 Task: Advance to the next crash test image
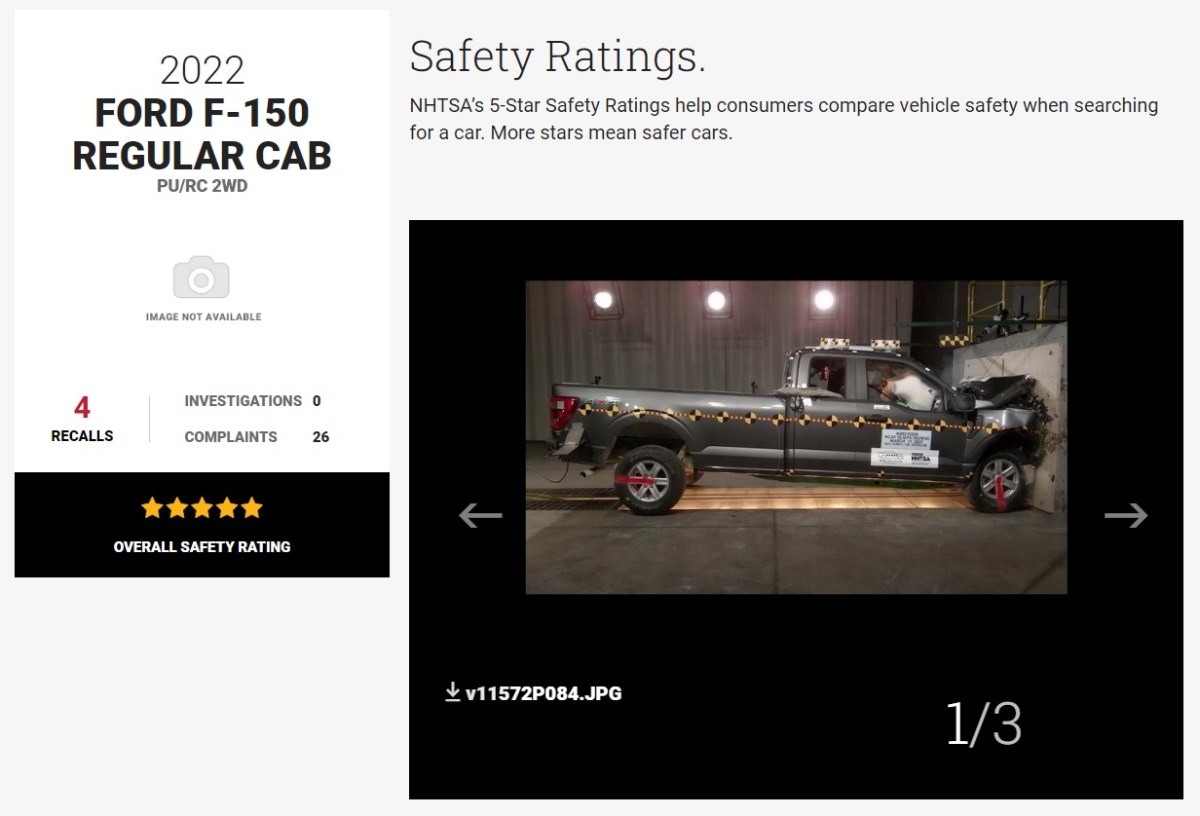[x=1126, y=515]
